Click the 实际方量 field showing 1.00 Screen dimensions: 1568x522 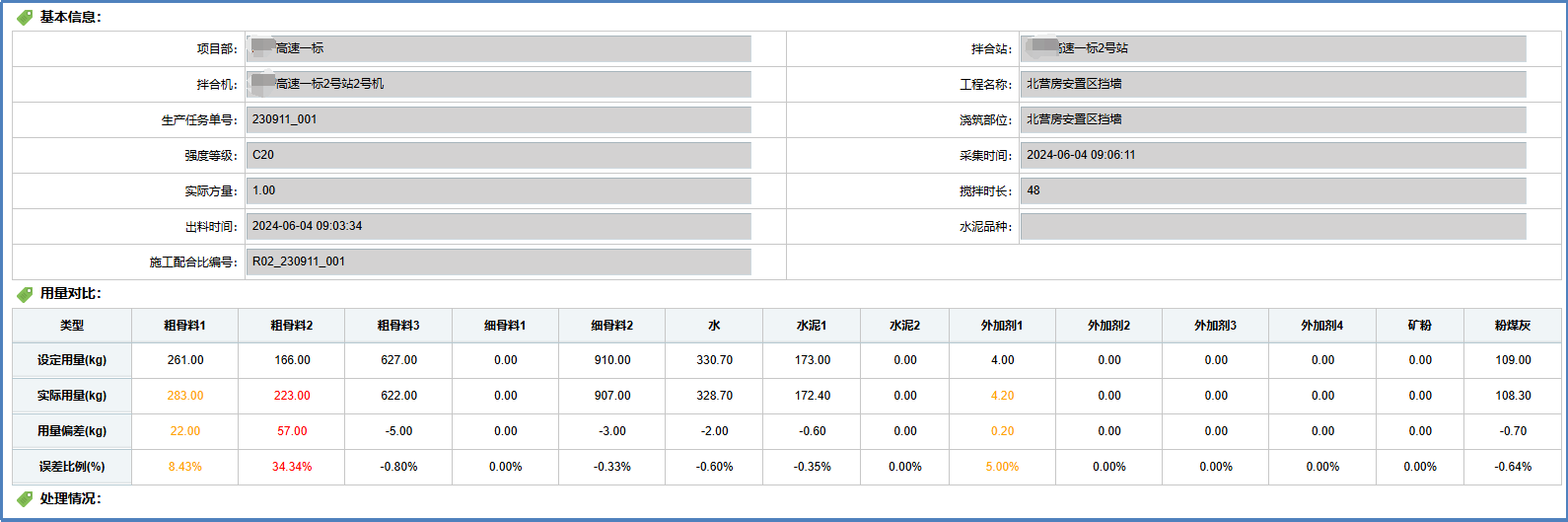click(498, 190)
